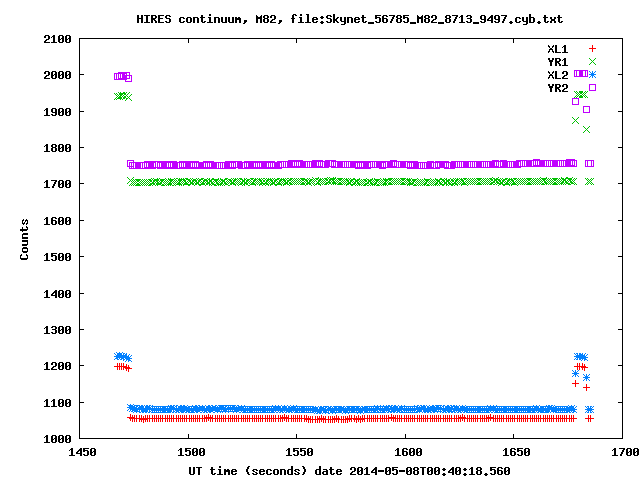Click the 1100 y-axis tick label
Image resolution: width=640 pixels, height=480 pixels.
[57, 403]
